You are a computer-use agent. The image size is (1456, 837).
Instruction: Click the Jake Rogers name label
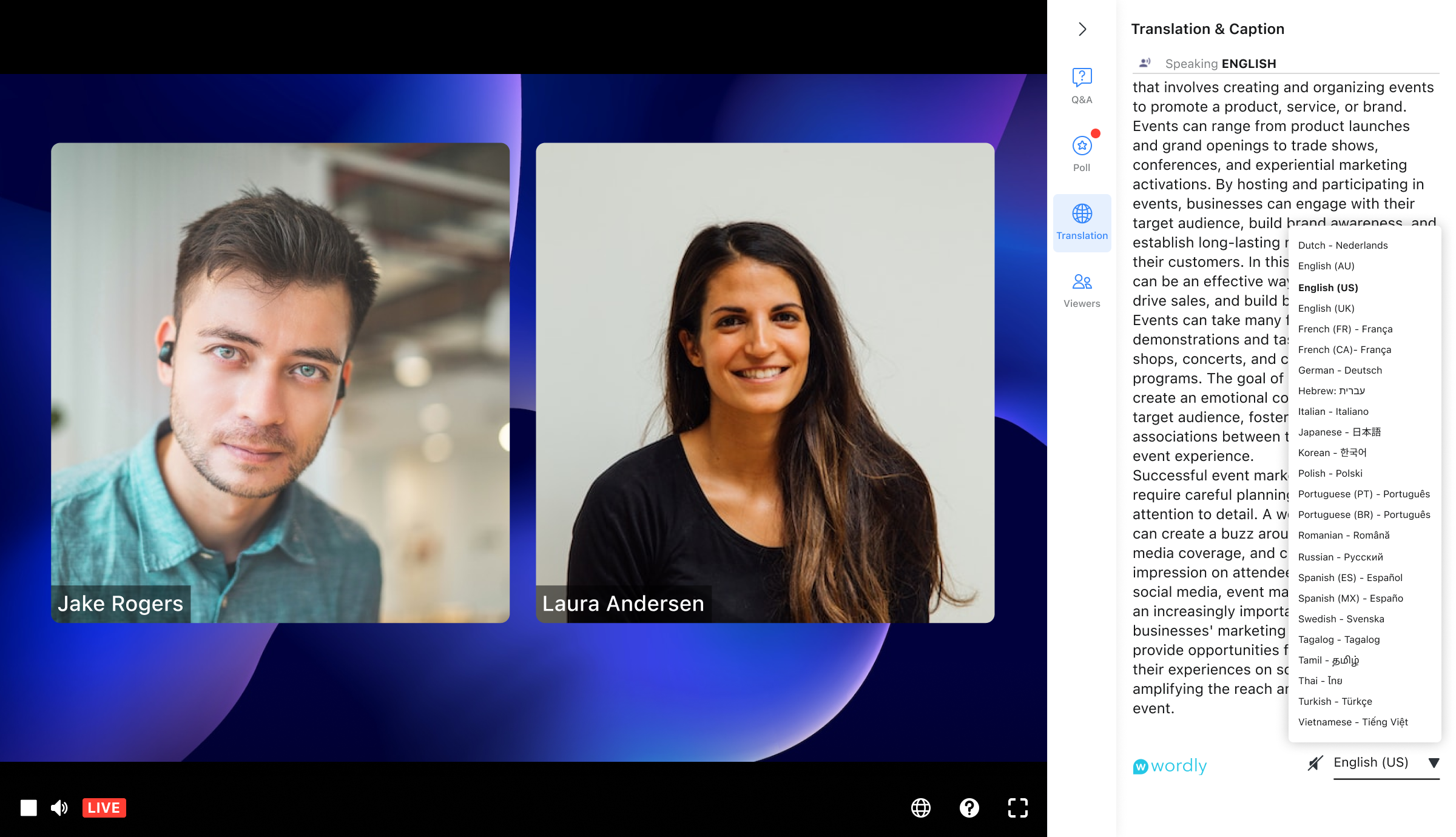pyautogui.click(x=121, y=603)
